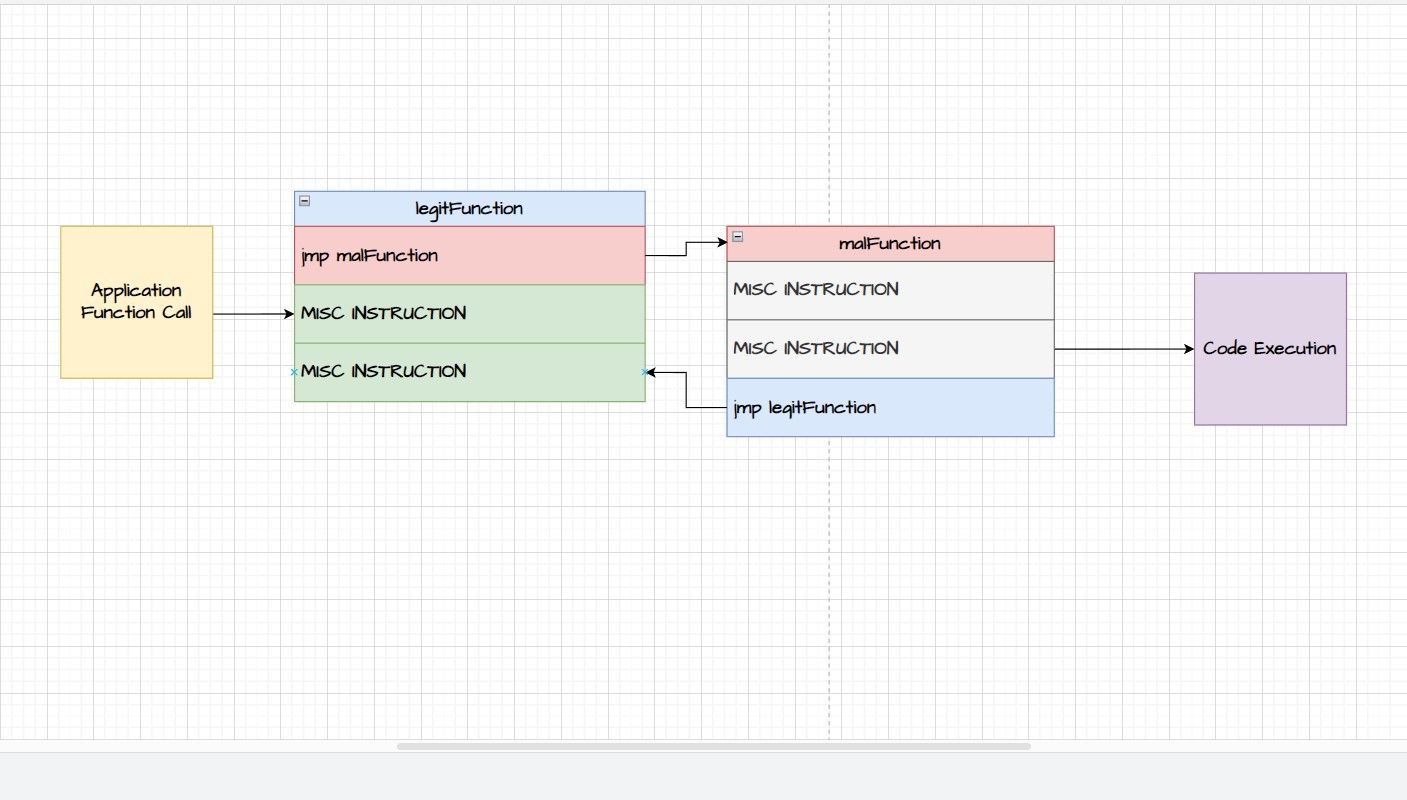Click left blue connection point on legitFunction
This screenshot has height=800, width=1407.
coord(294,372)
